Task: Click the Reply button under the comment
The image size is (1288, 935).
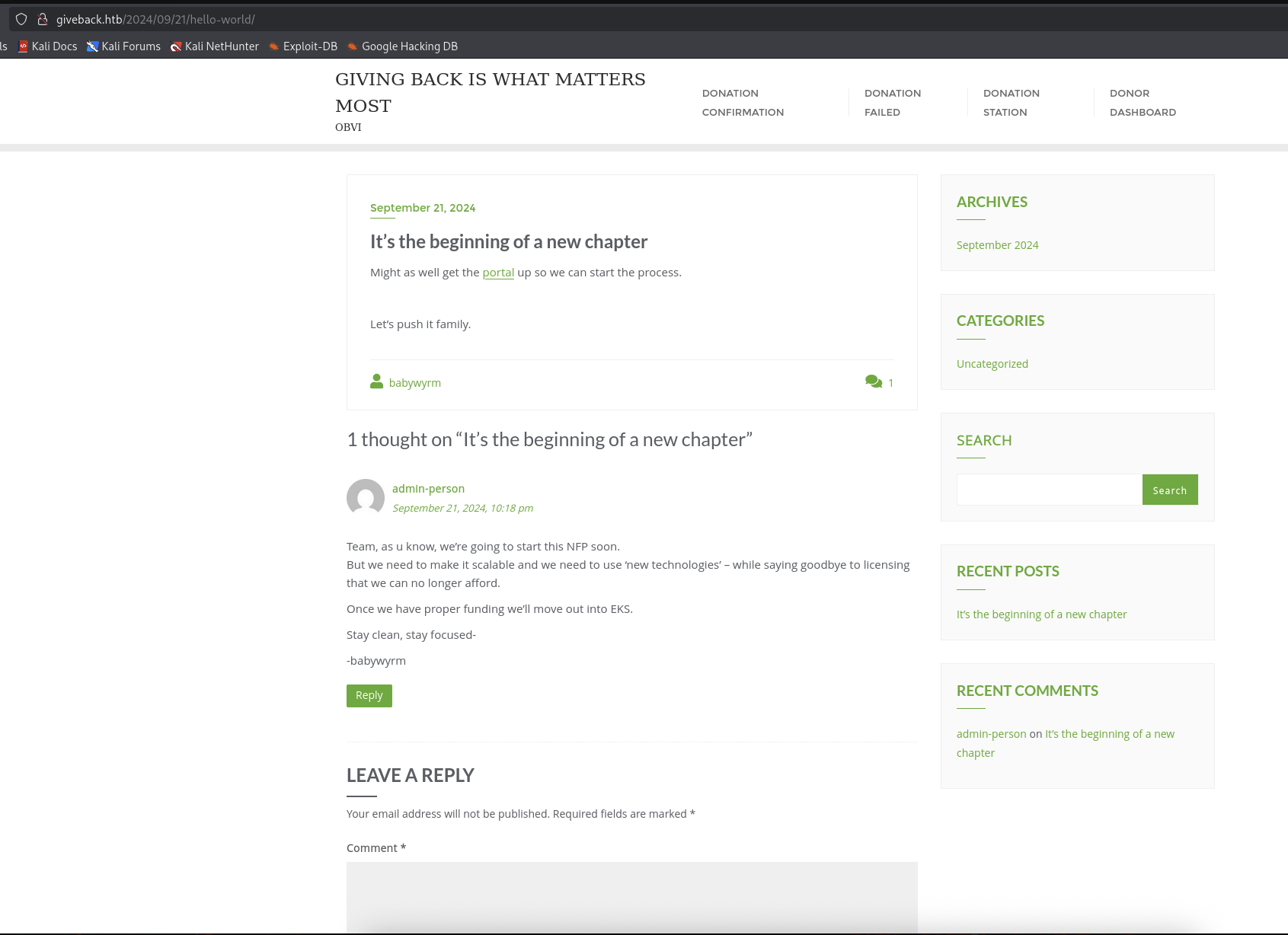Action: click(369, 695)
